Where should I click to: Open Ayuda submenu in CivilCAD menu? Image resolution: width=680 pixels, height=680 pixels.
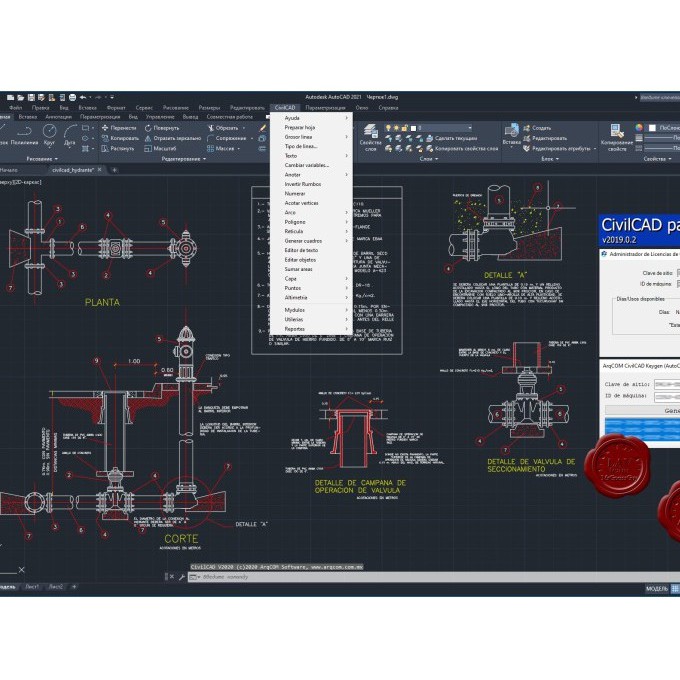pos(311,118)
